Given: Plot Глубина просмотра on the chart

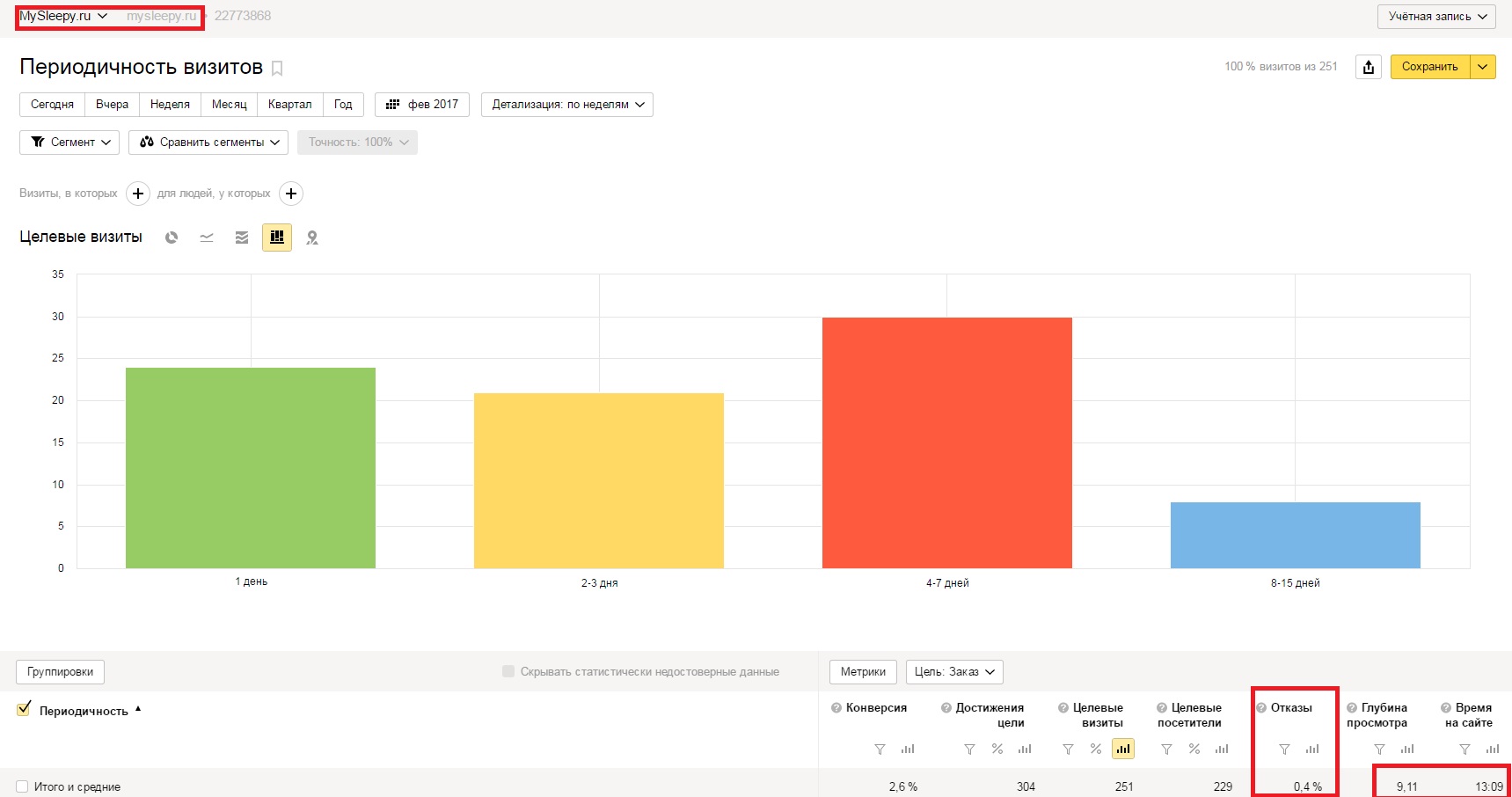Looking at the screenshot, I should click(x=1407, y=749).
